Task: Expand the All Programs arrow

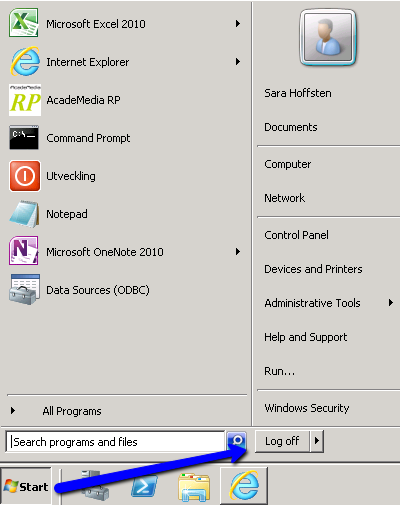Action: (13, 410)
